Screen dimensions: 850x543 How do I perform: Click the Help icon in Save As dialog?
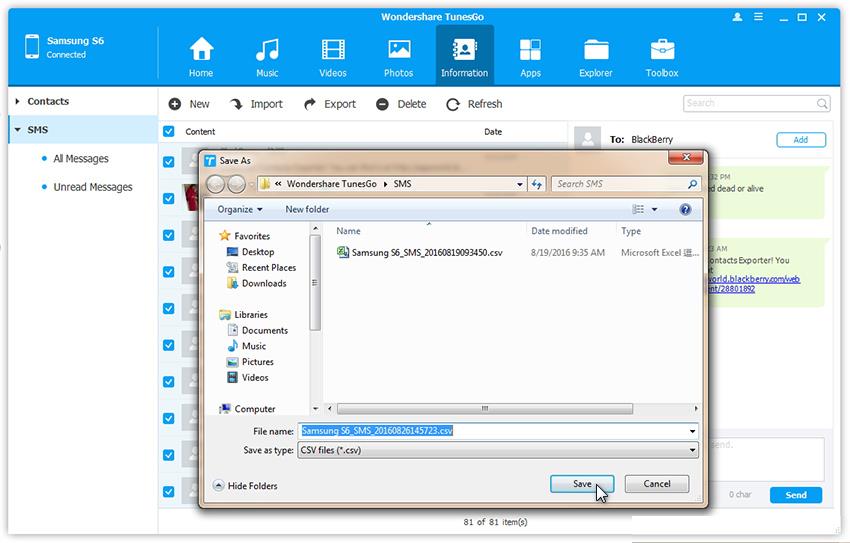point(685,209)
